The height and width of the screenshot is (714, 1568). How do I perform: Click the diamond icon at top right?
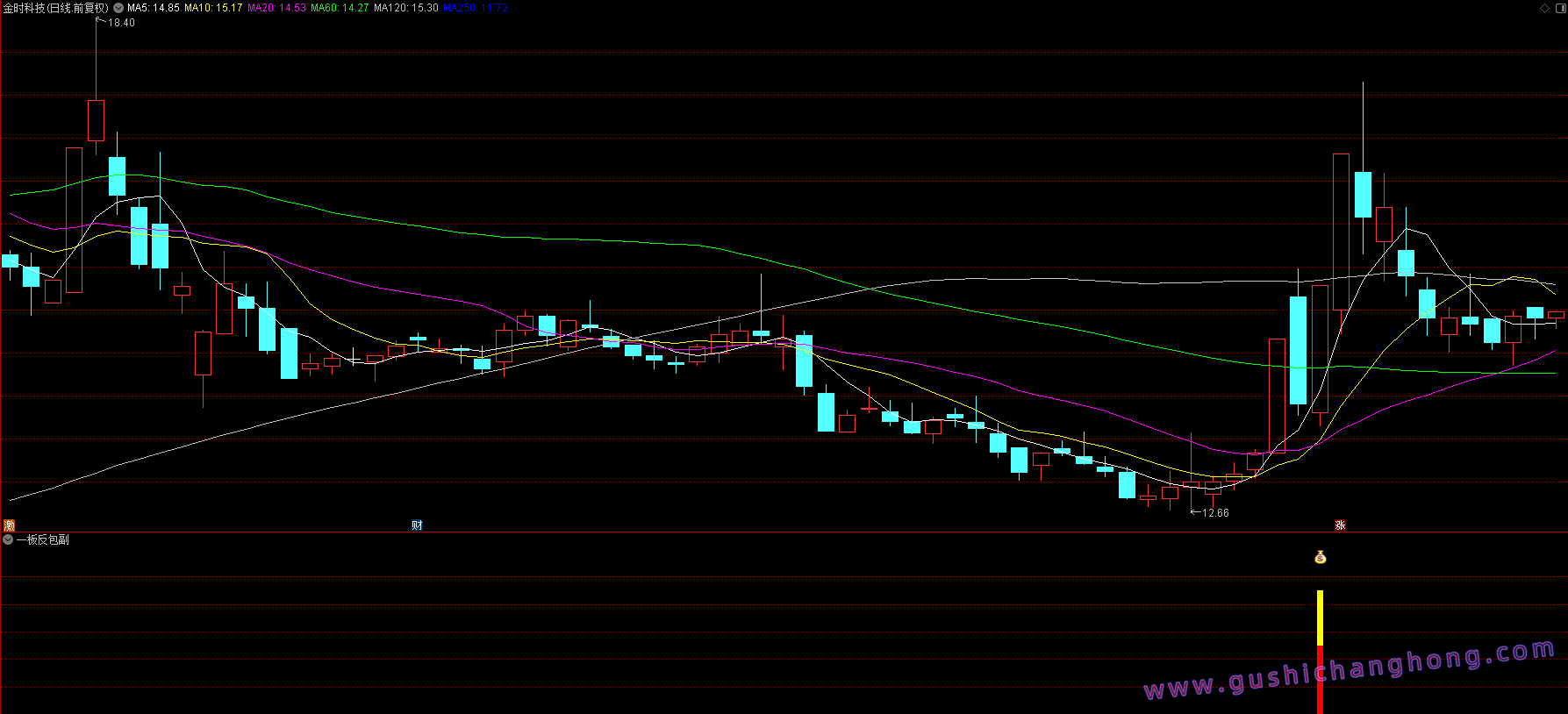1544,8
